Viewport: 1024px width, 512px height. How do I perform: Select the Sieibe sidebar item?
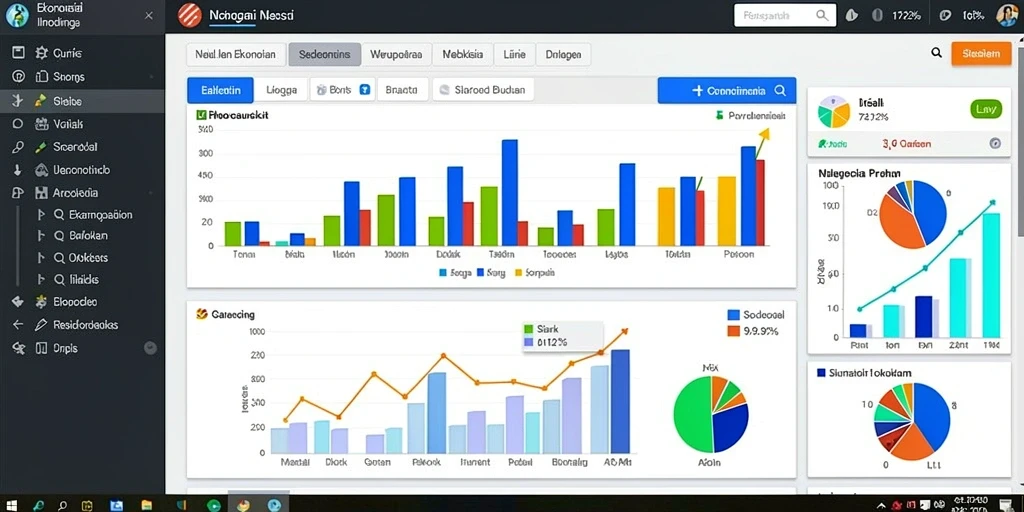tap(82, 101)
